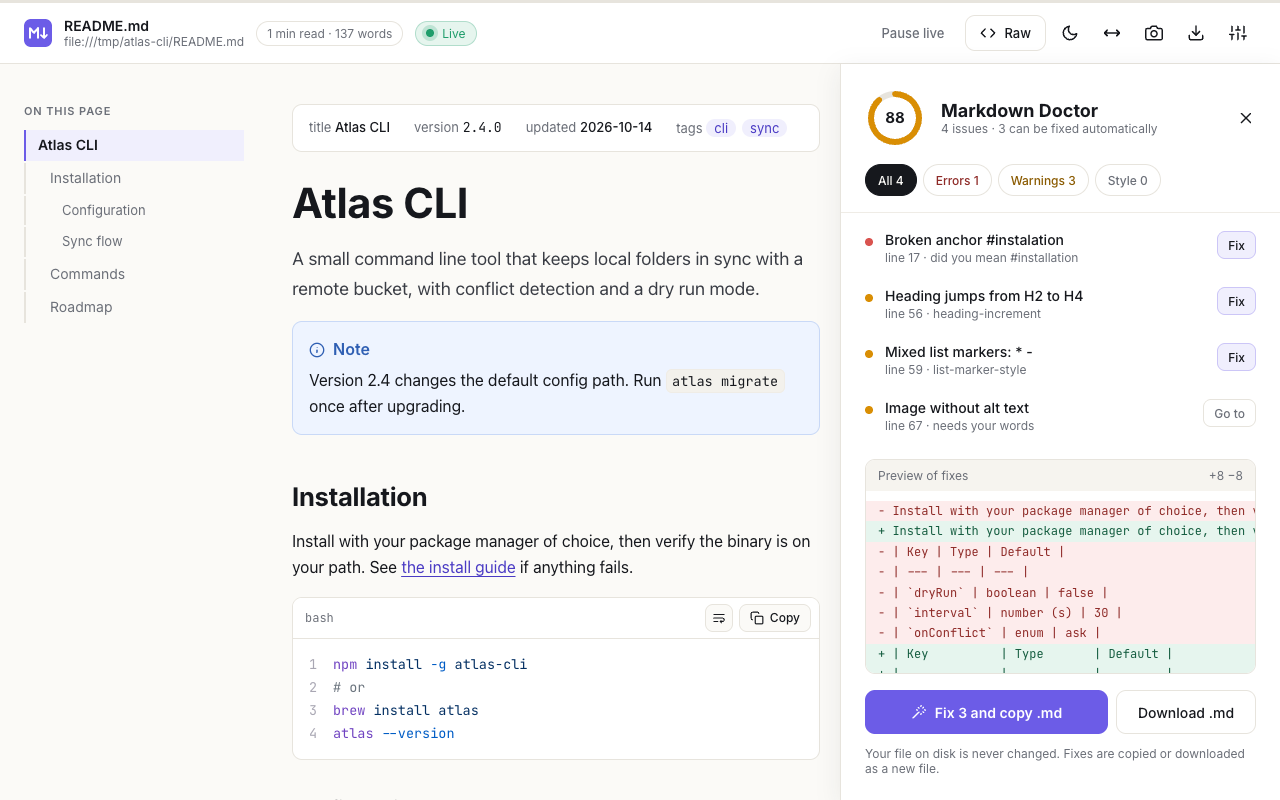This screenshot has height=800, width=1280.
Task: Toggle full width arrows icon
Action: click(1112, 33)
